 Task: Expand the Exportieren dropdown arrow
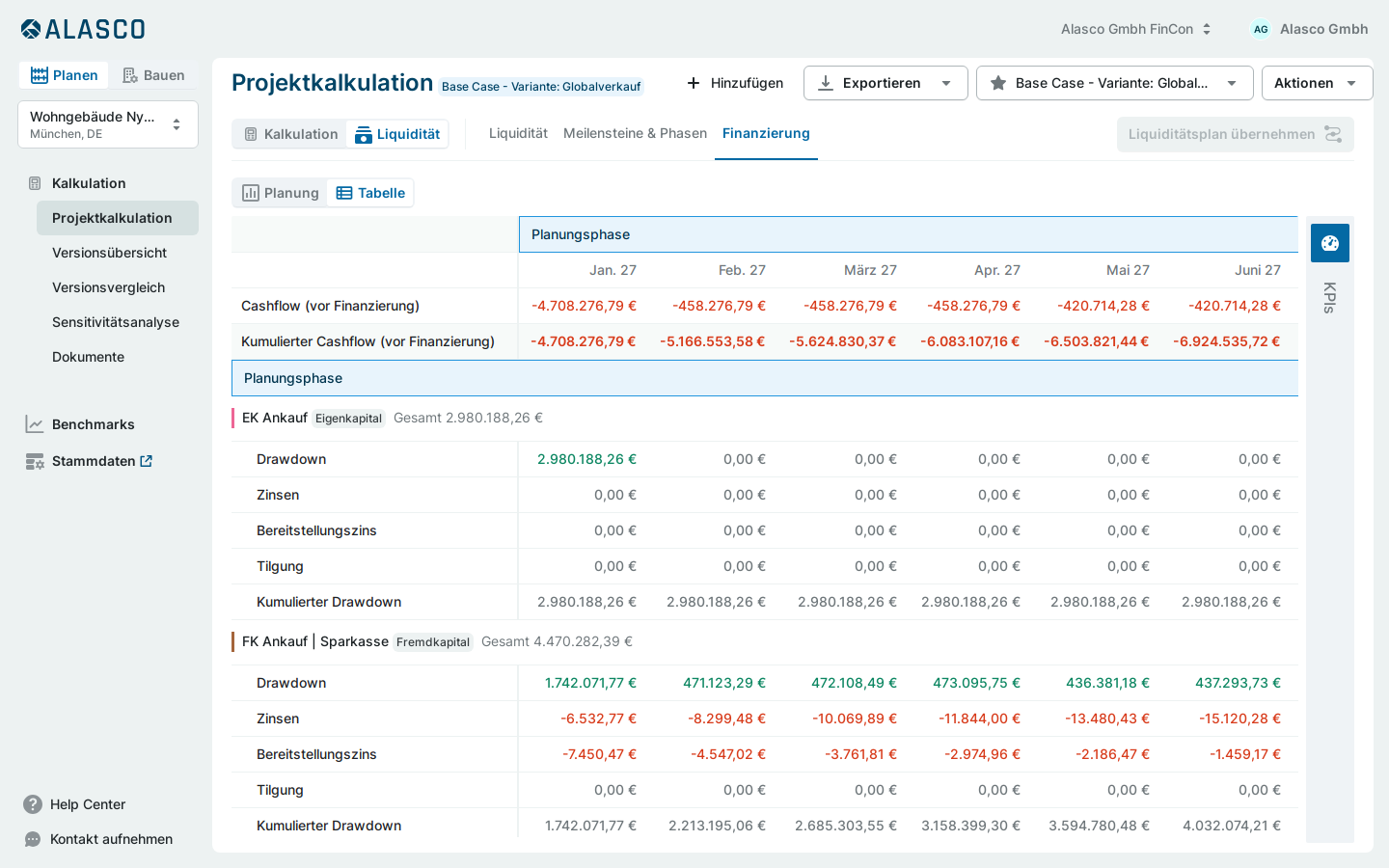click(946, 83)
